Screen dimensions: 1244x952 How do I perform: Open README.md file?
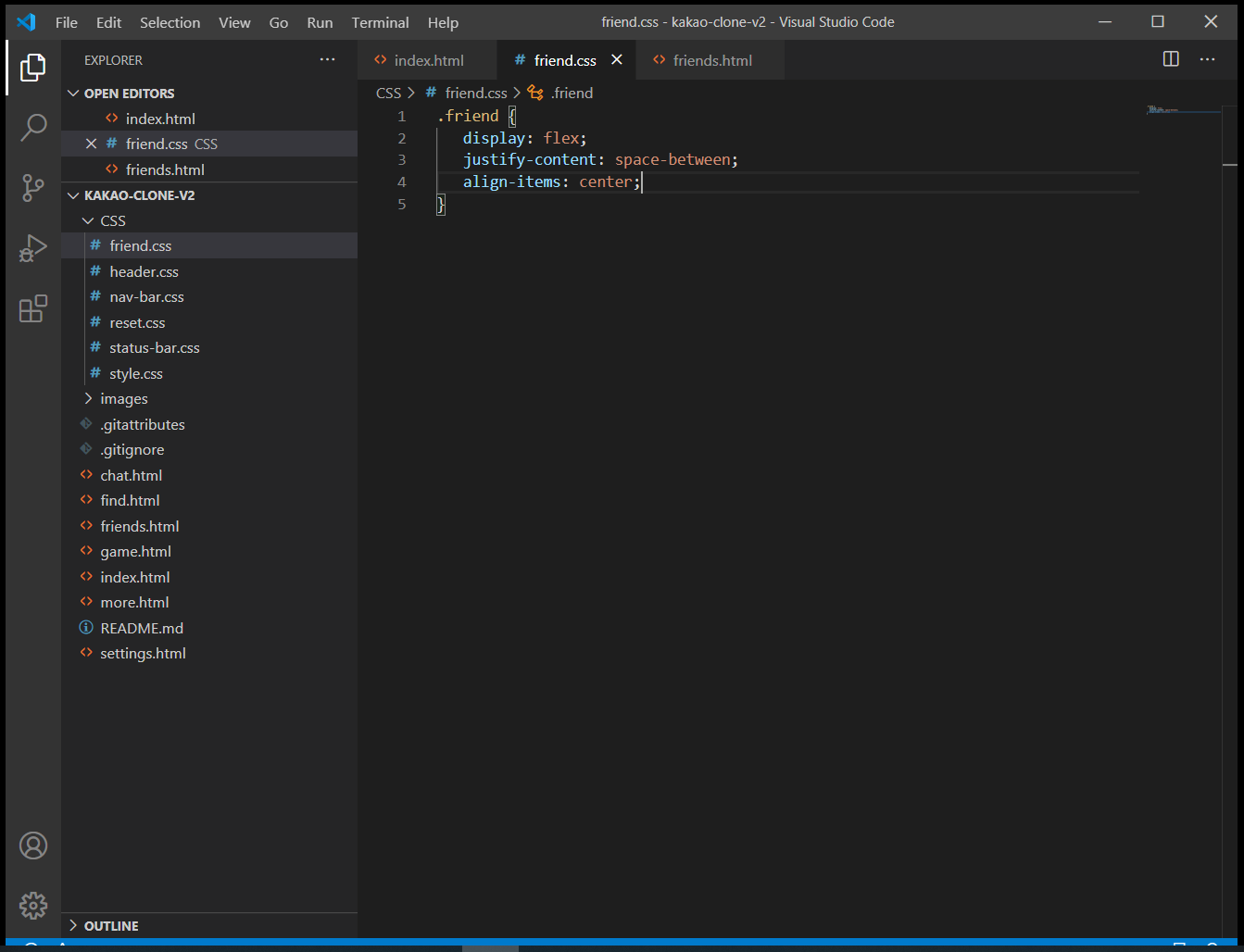click(x=209, y=628)
